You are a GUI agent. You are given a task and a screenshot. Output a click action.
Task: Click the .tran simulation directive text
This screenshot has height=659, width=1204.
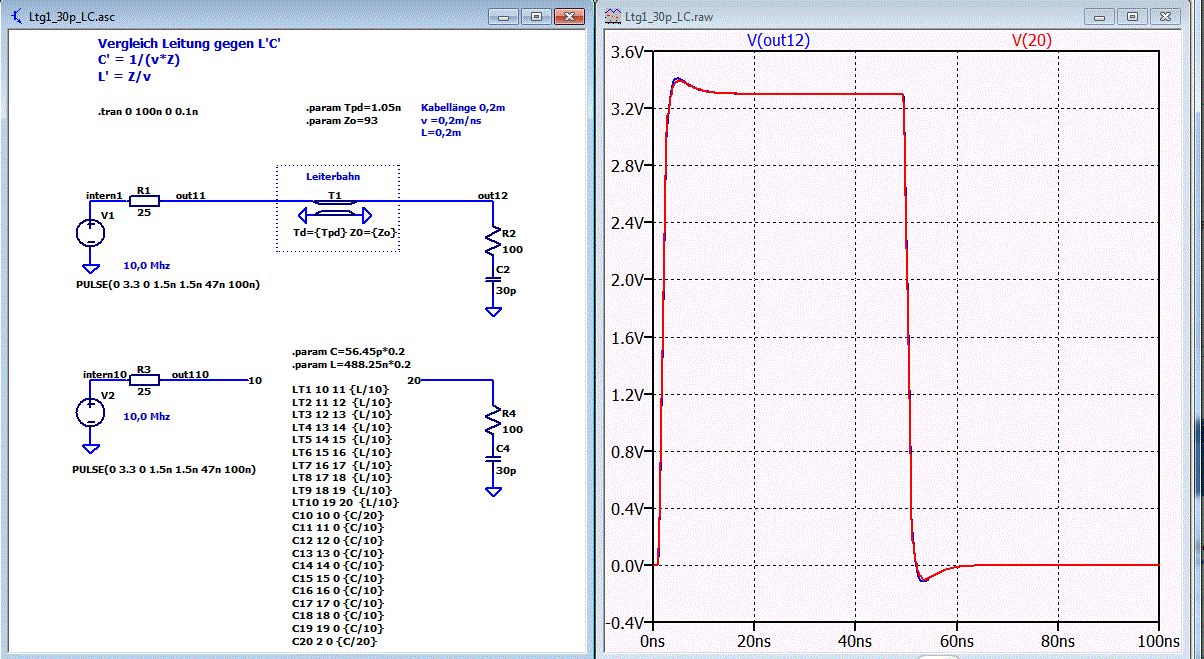pos(148,113)
